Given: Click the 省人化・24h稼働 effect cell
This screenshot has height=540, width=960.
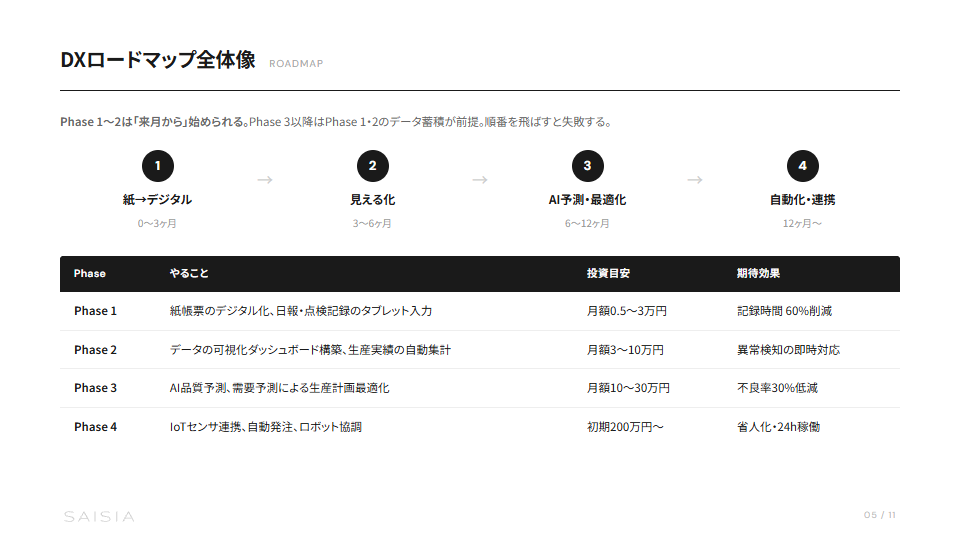Looking at the screenshot, I should coord(778,427).
